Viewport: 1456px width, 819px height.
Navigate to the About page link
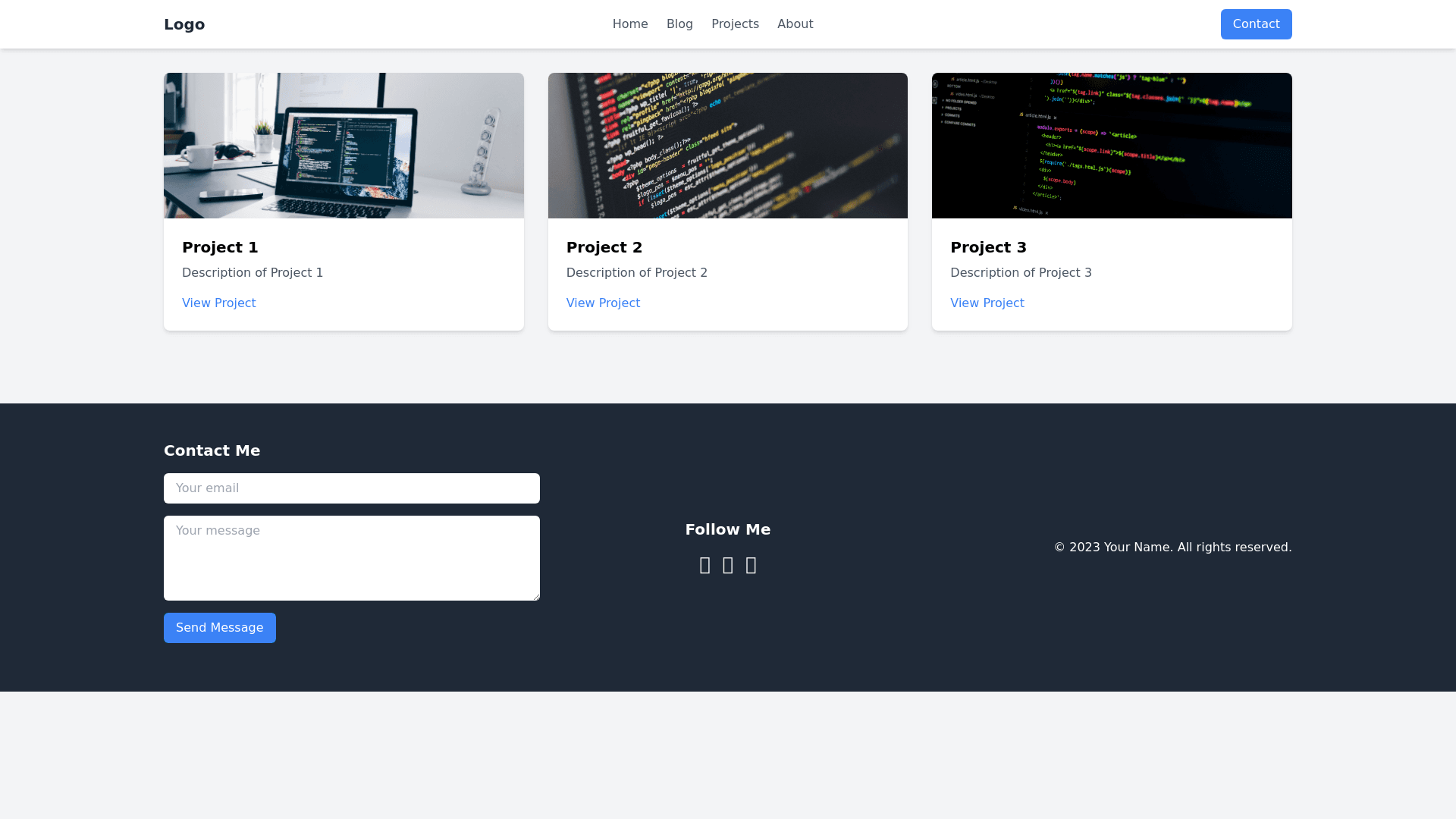pos(795,24)
